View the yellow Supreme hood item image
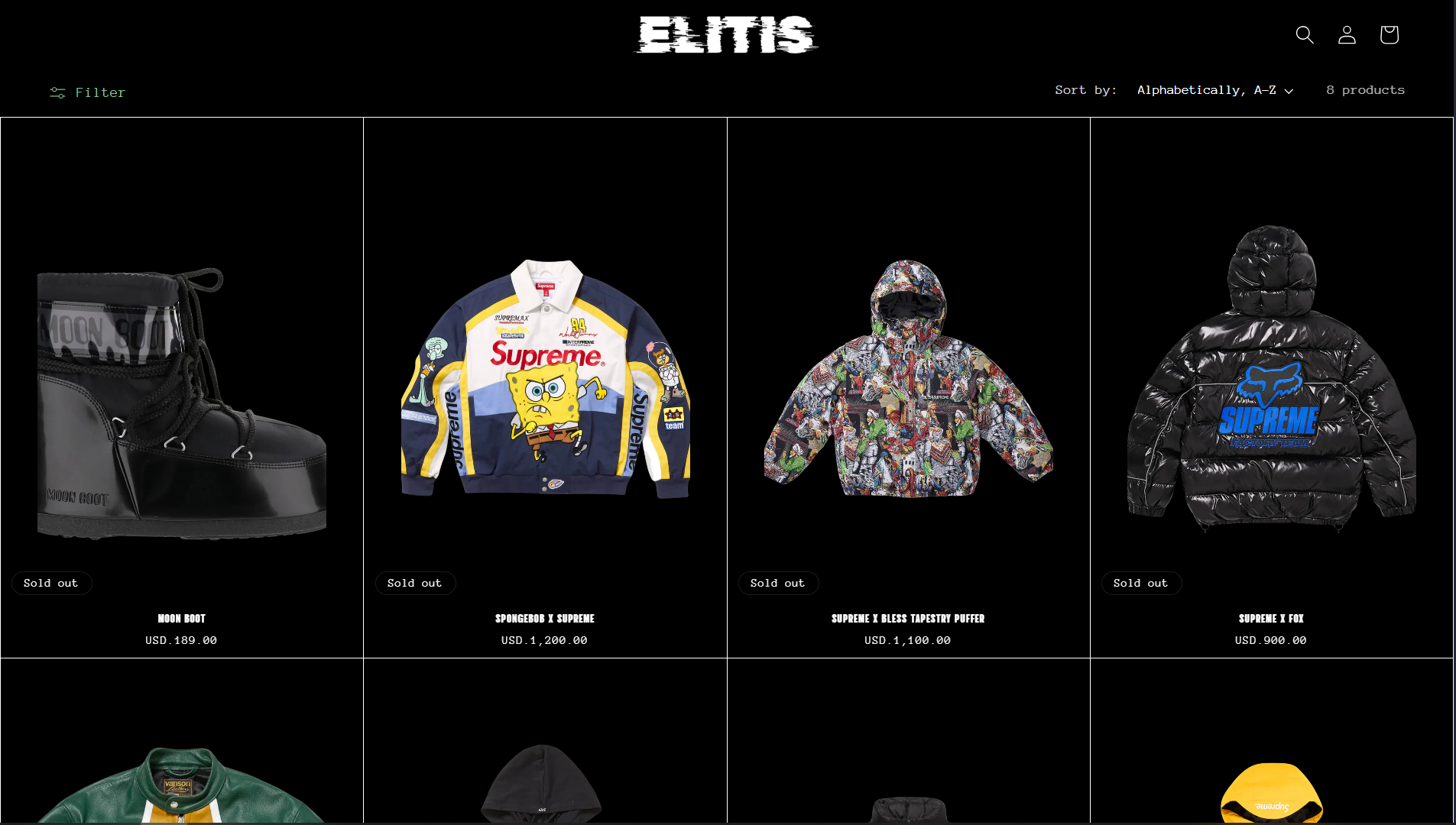 pyautogui.click(x=1271, y=793)
